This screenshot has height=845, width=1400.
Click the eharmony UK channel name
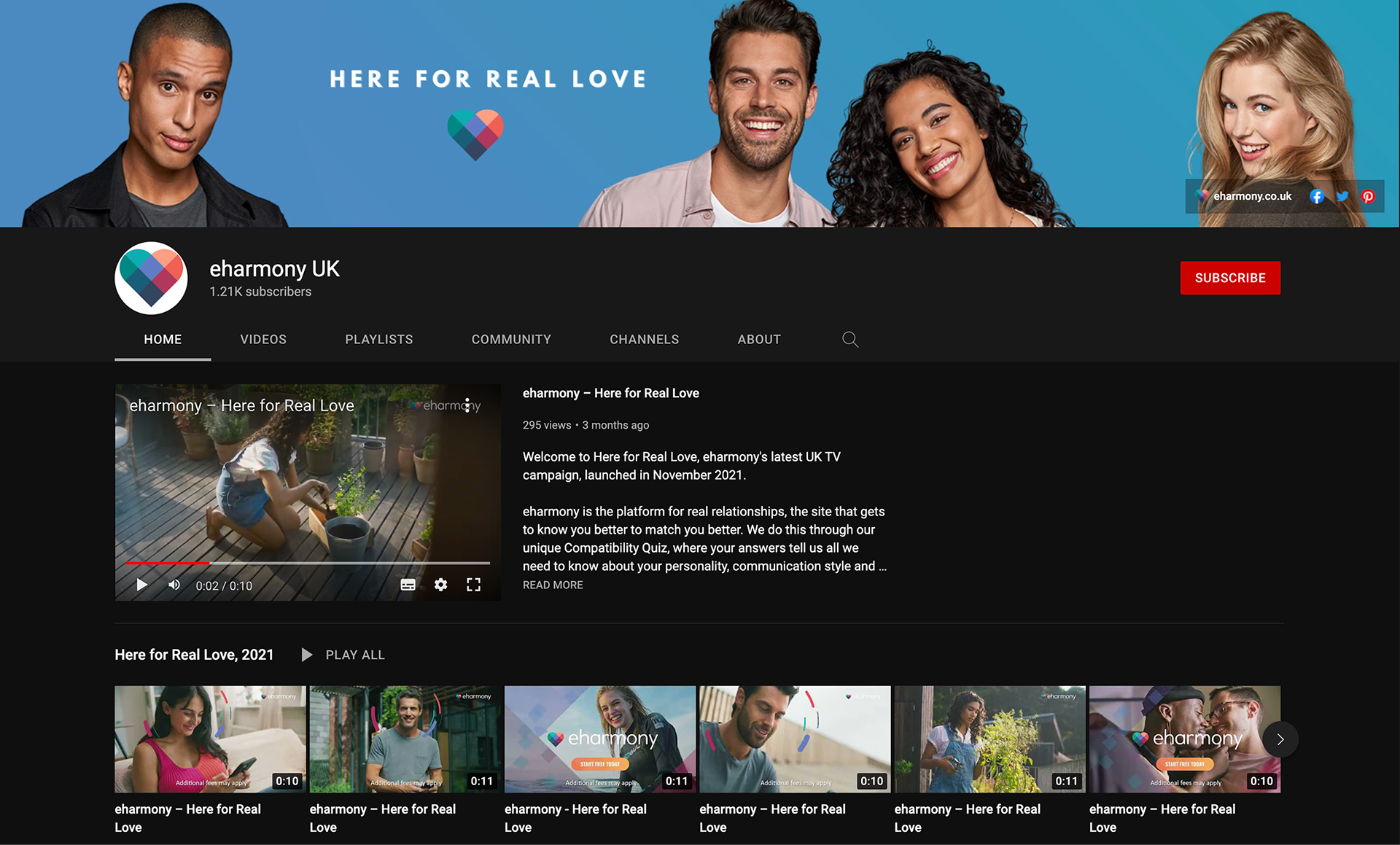(x=275, y=268)
